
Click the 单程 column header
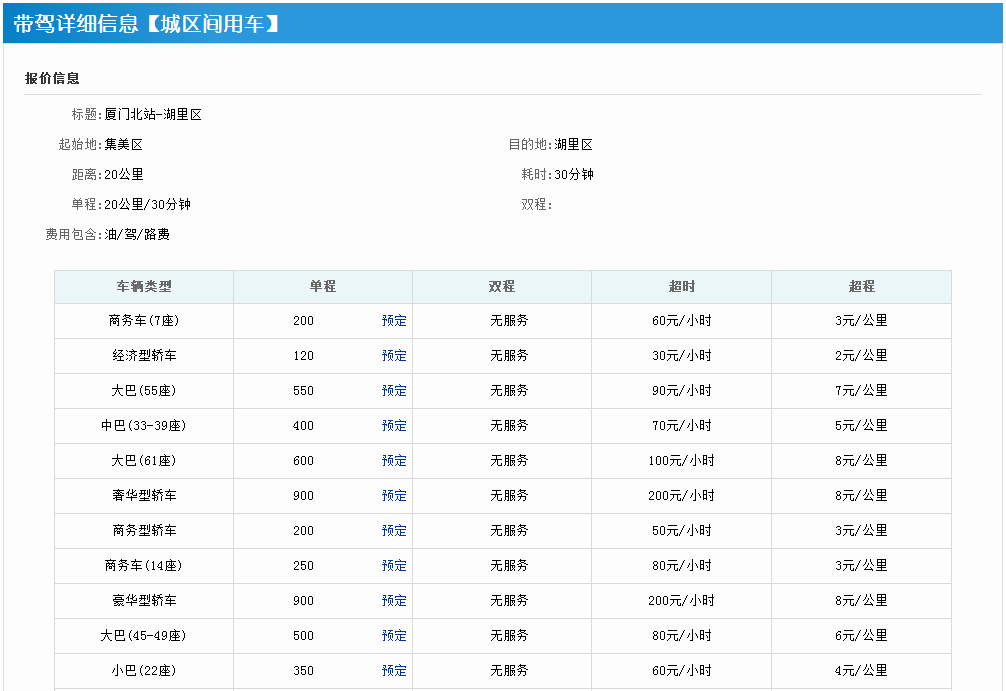pyautogui.click(x=323, y=287)
